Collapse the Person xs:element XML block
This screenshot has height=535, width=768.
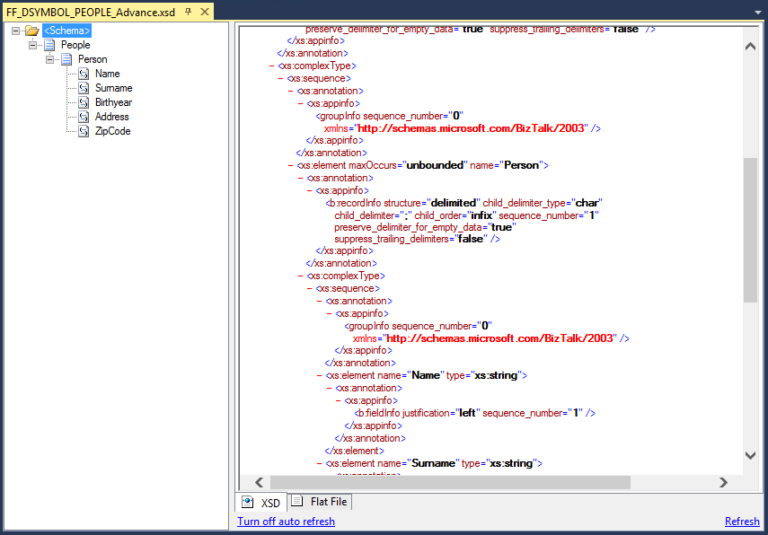(292, 165)
